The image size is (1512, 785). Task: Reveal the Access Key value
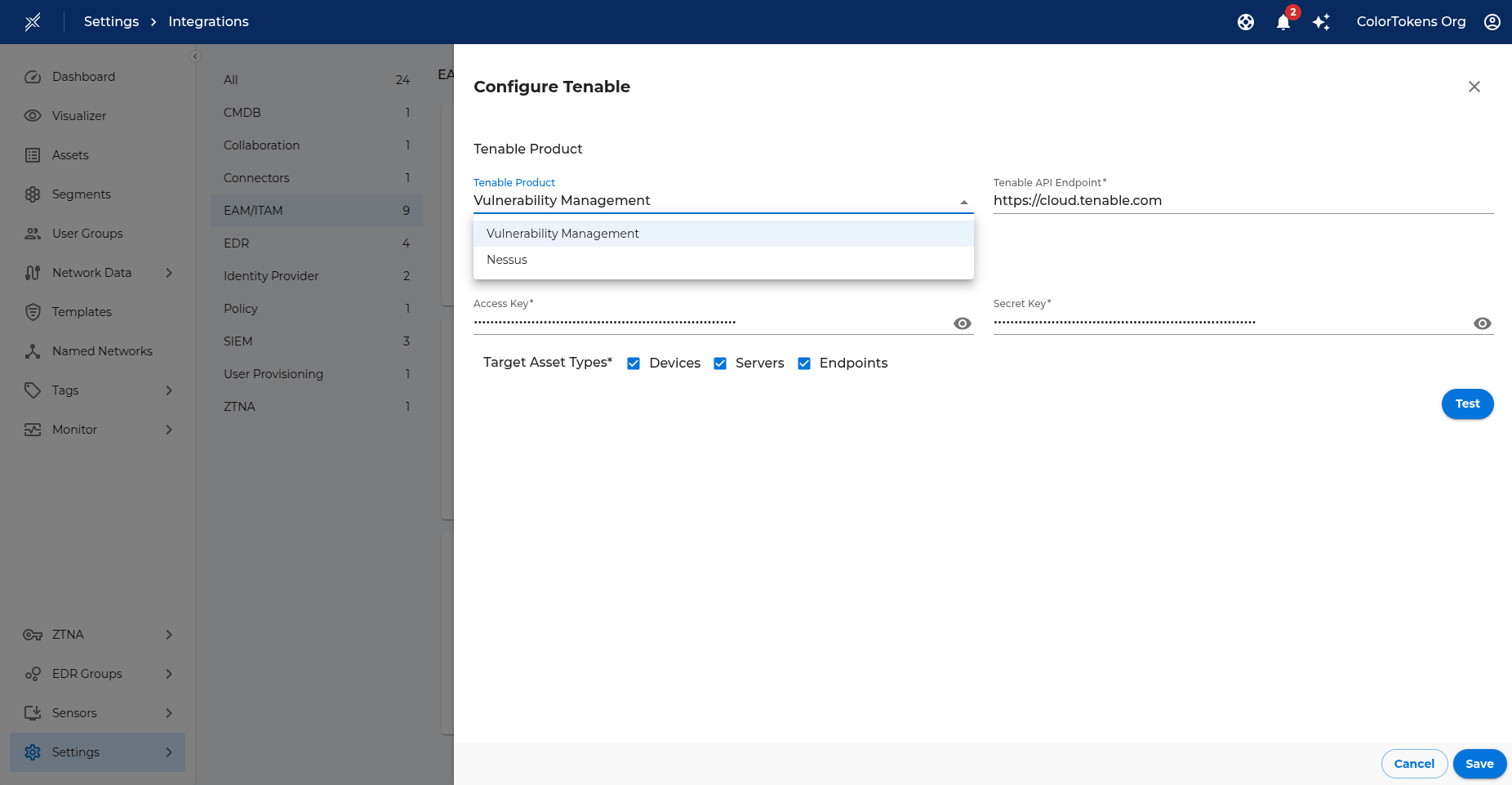(963, 323)
